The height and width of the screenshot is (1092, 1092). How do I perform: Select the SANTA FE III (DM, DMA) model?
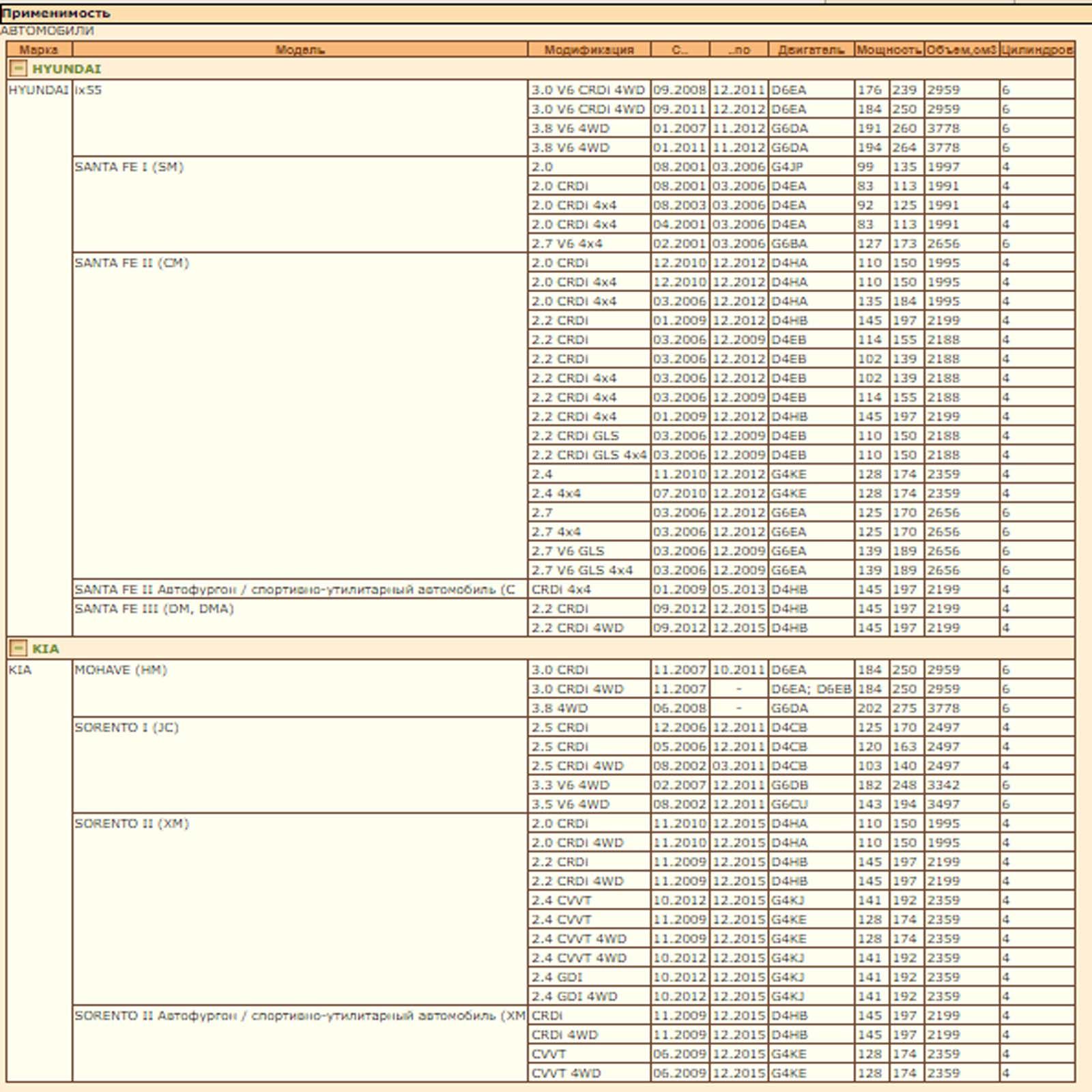[154, 609]
